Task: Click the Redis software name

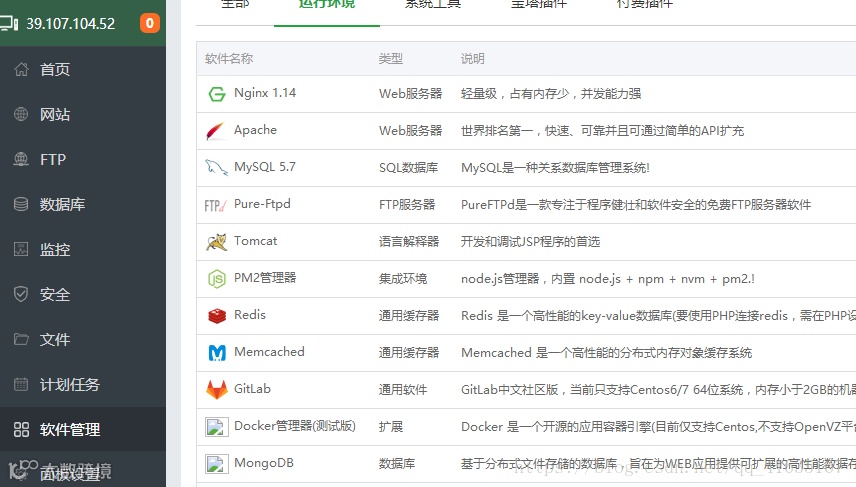Action: pos(250,315)
